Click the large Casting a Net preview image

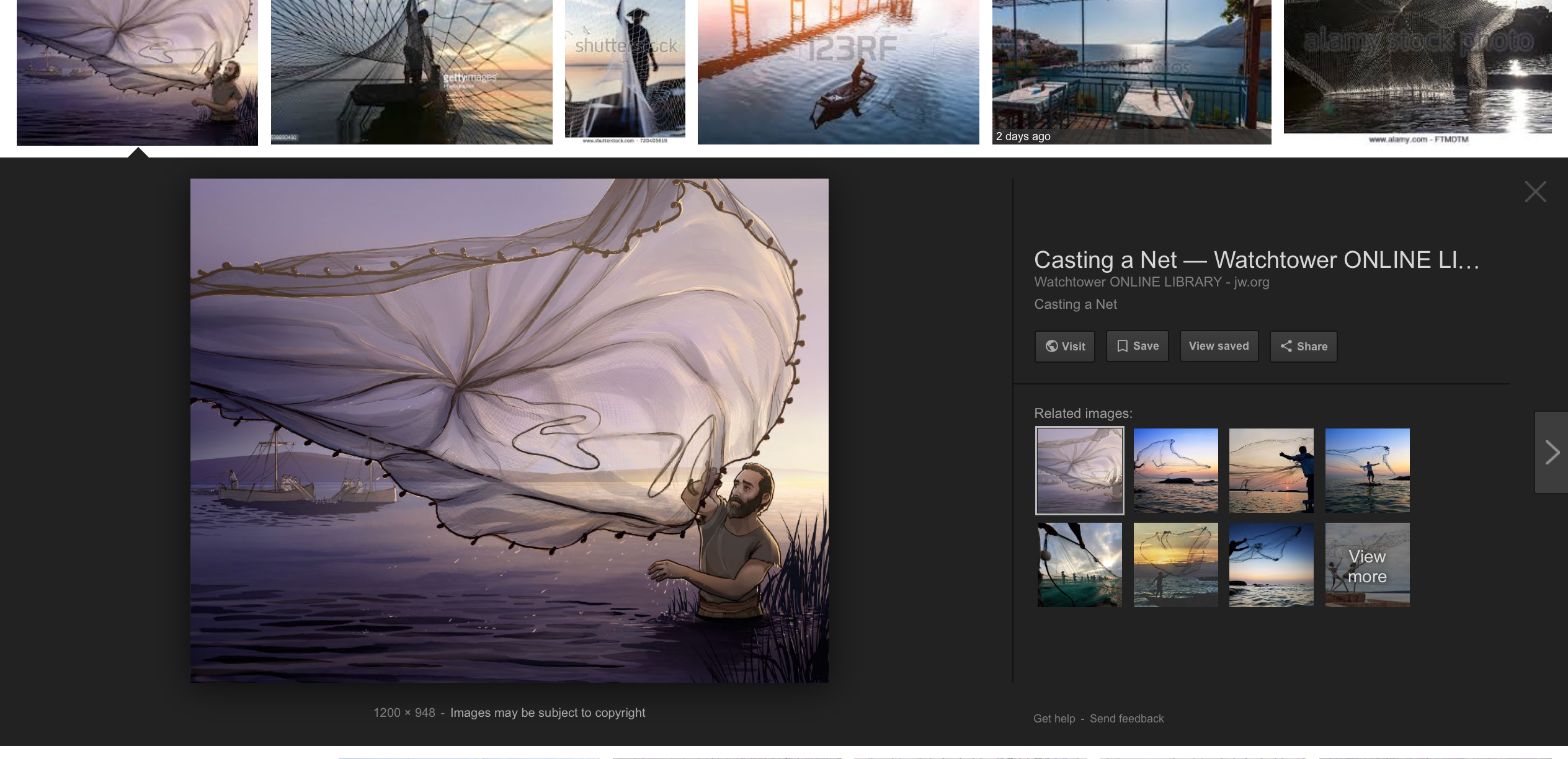click(x=509, y=431)
